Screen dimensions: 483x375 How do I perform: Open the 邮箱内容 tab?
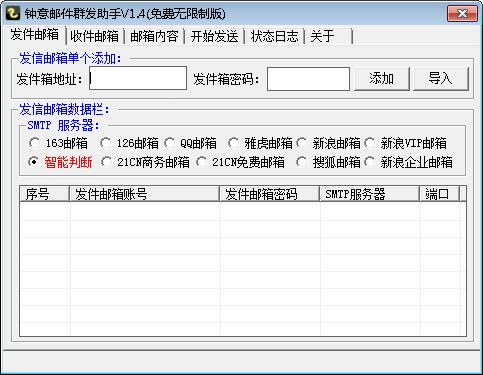click(154, 36)
